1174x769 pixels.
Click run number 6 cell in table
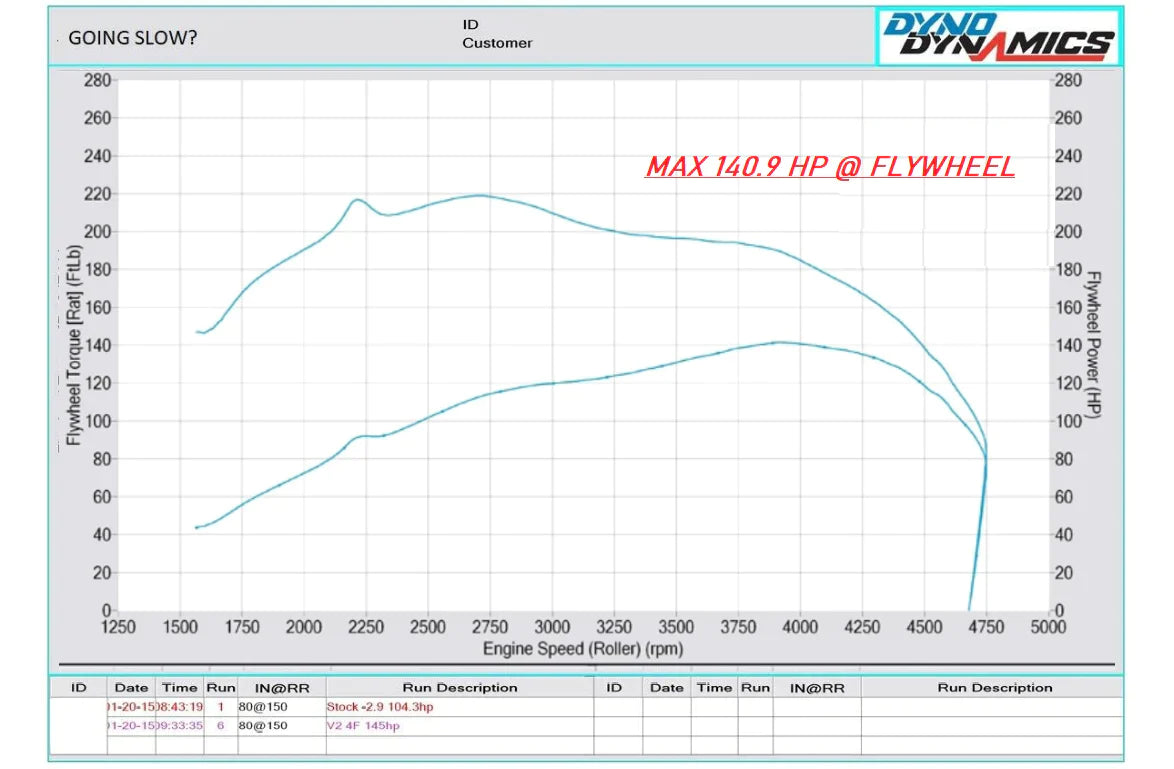221,725
